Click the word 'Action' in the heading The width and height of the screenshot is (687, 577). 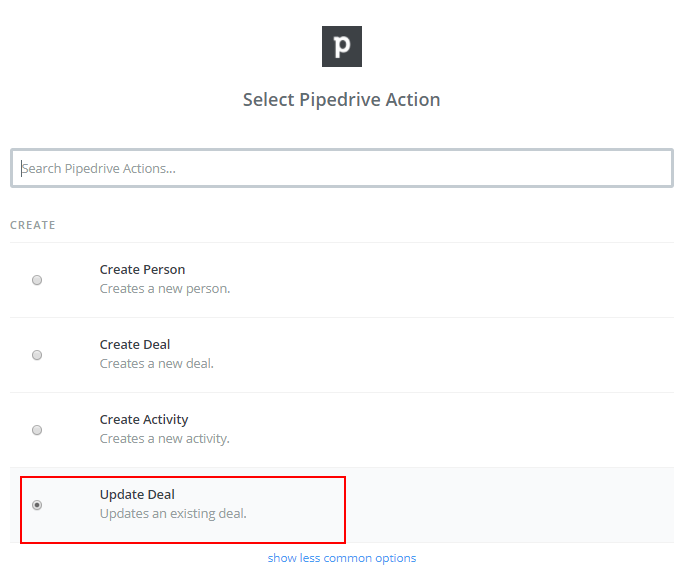click(413, 100)
